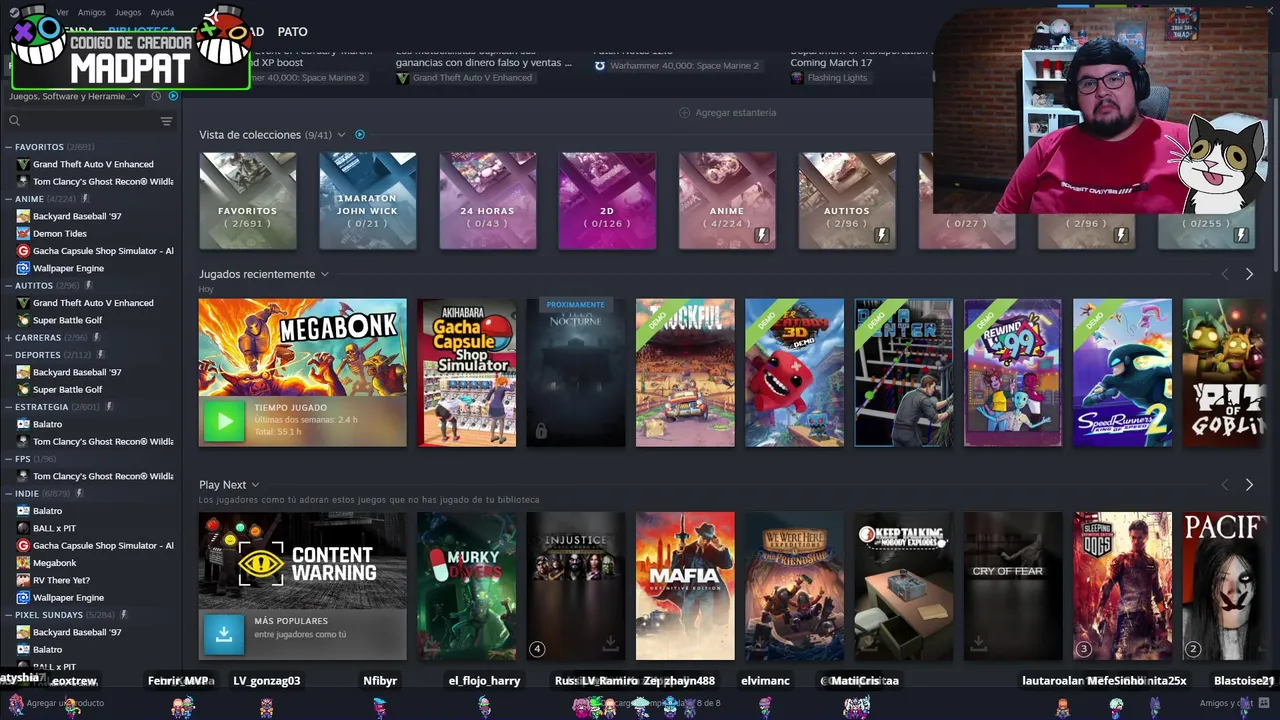The height and width of the screenshot is (720, 1280).
Task: Open Play Next shelf dropdown
Action: (255, 485)
